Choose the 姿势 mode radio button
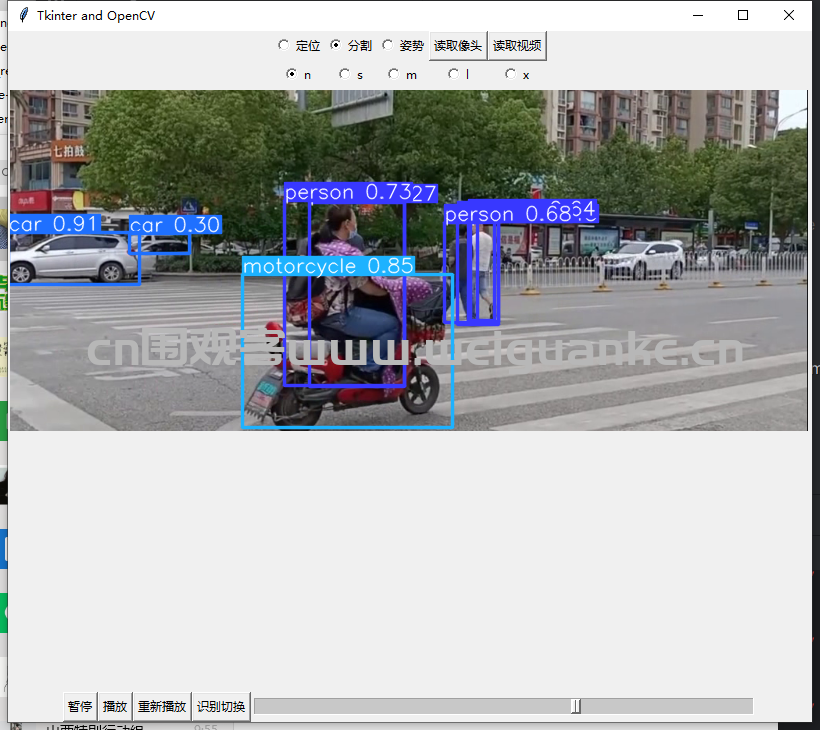Screen dimensions: 820x730 click(x=403, y=45)
